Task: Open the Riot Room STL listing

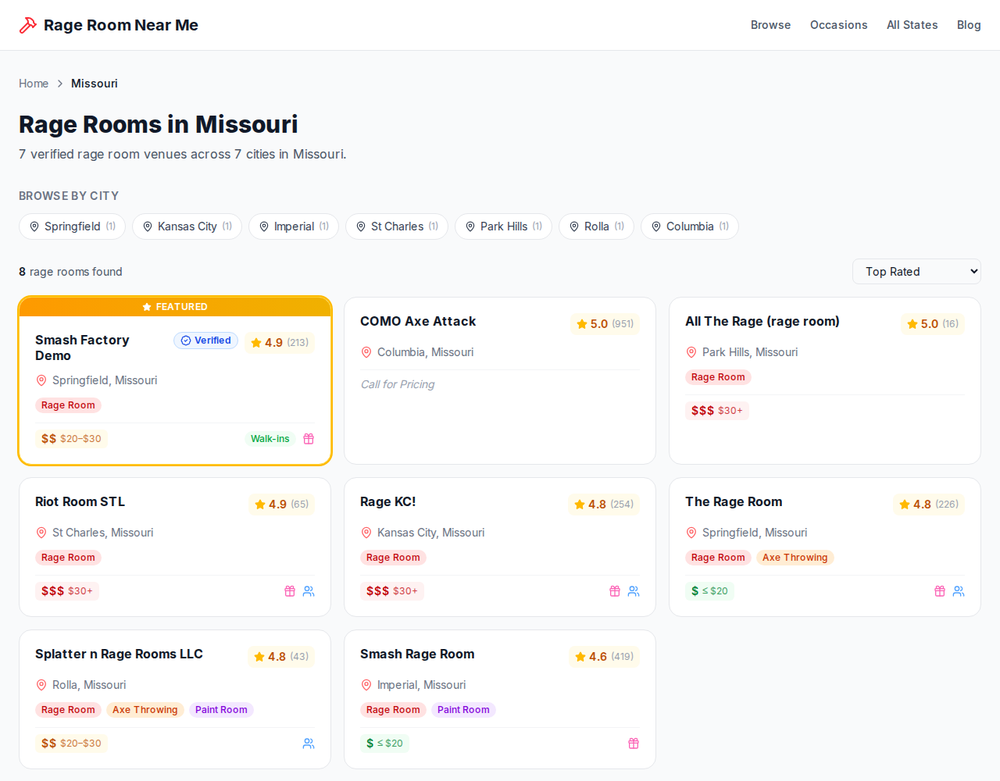Action: pyautogui.click(x=80, y=502)
